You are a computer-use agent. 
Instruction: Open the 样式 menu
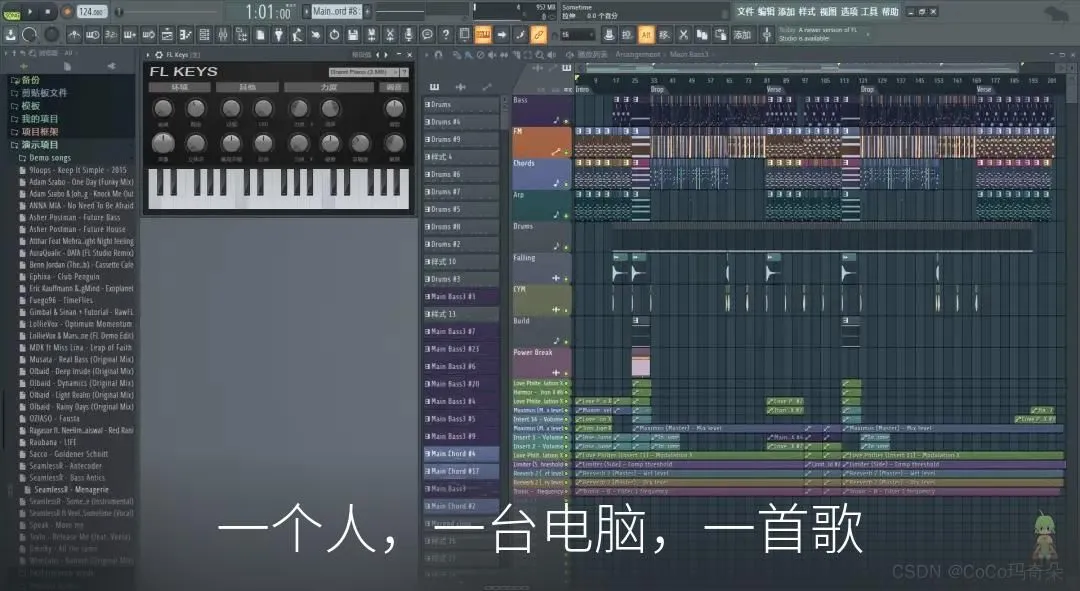[807, 12]
